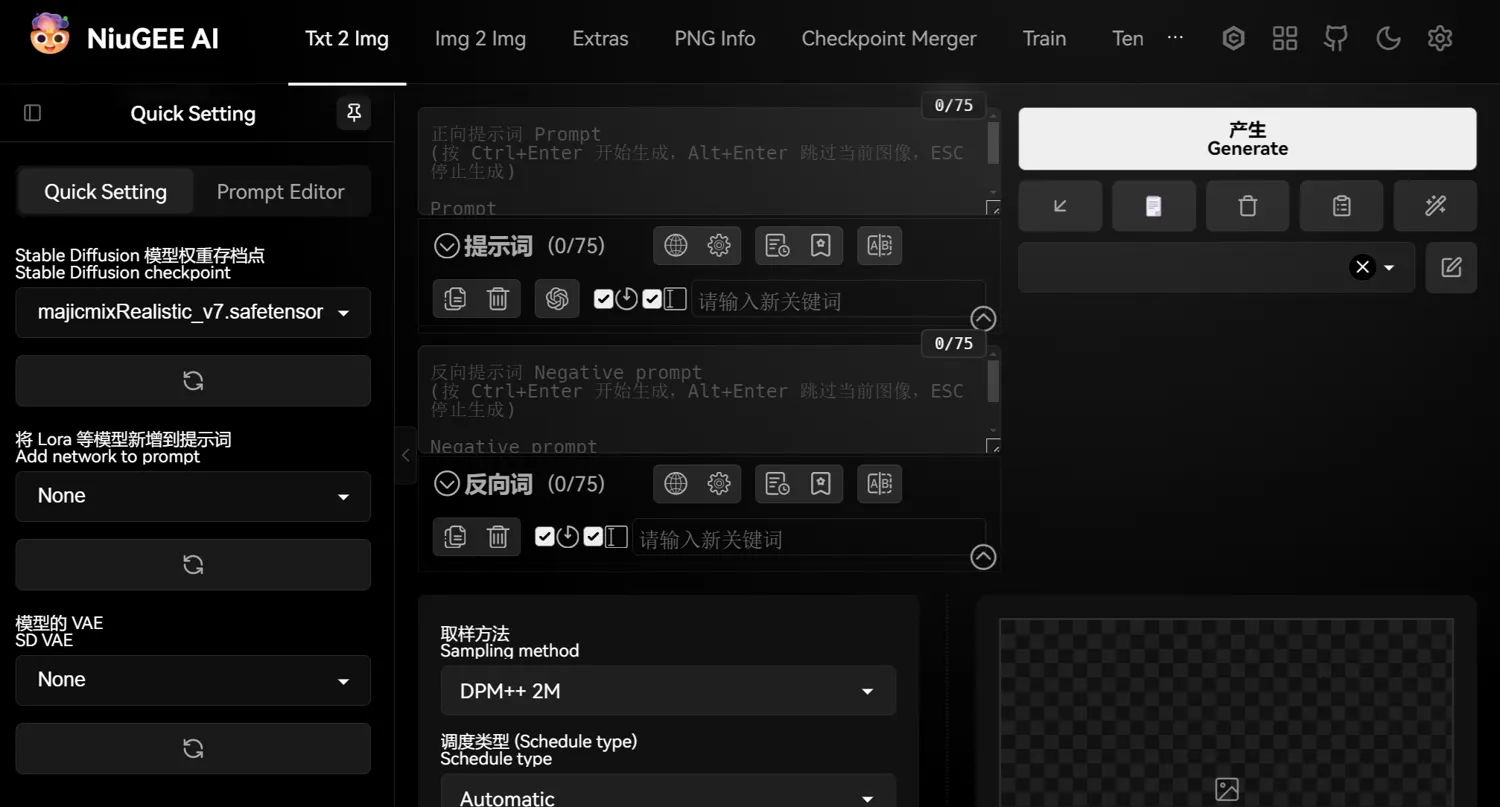This screenshot has width=1500, height=807.
Task: Clear styles selection with the X button
Action: click(1362, 267)
